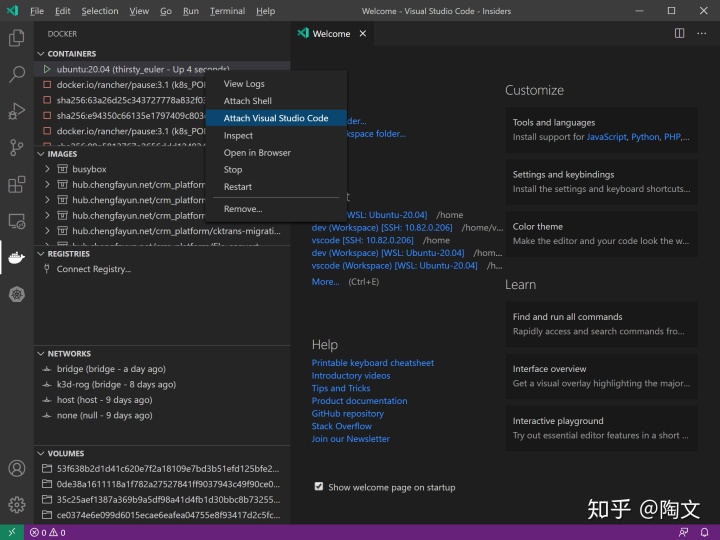Image resolution: width=720 pixels, height=540 pixels.
Task: Open the Terminal menu
Action: point(227,11)
